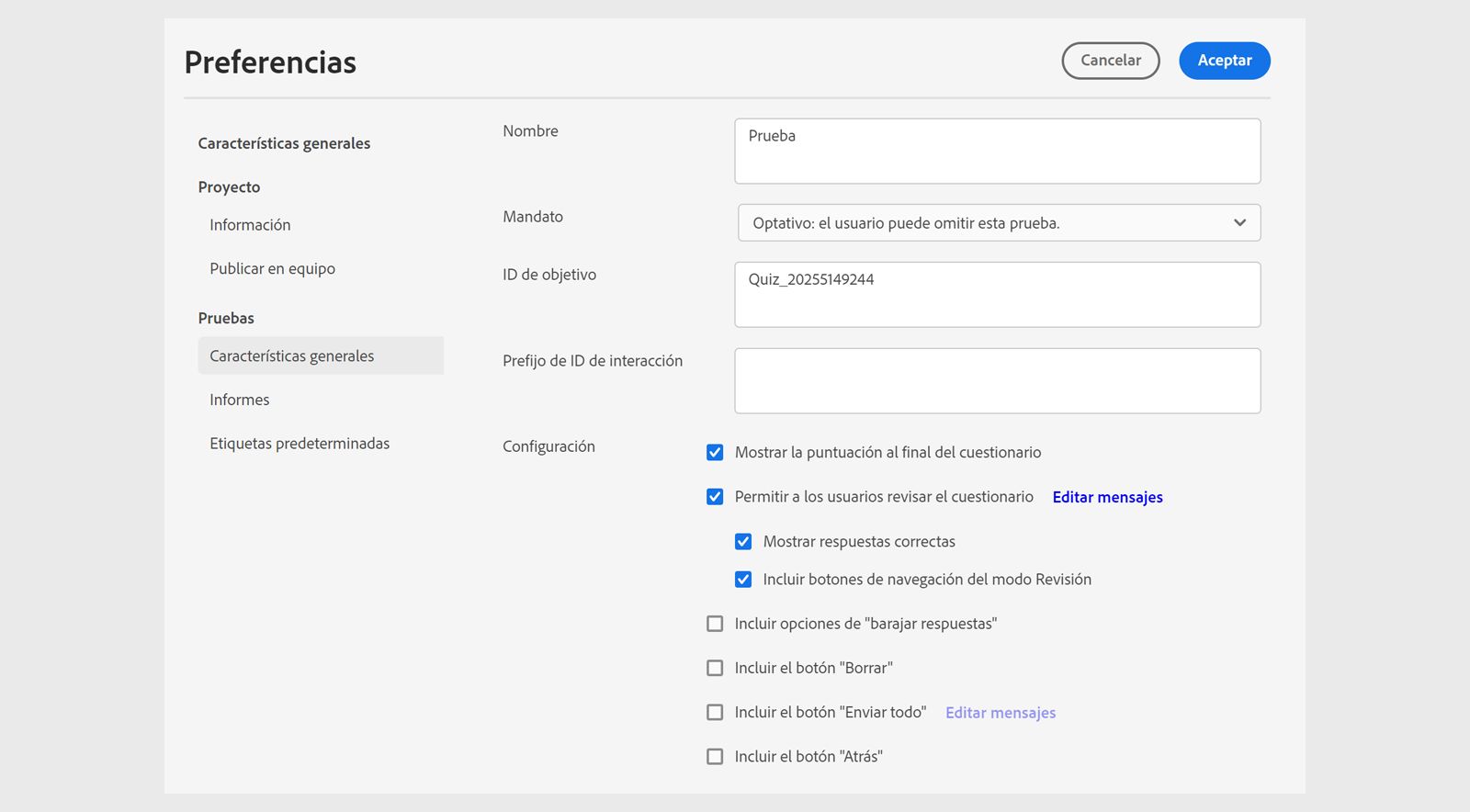This screenshot has height=812, width=1470.
Task: Click the Cancelar button
Action: (1110, 61)
